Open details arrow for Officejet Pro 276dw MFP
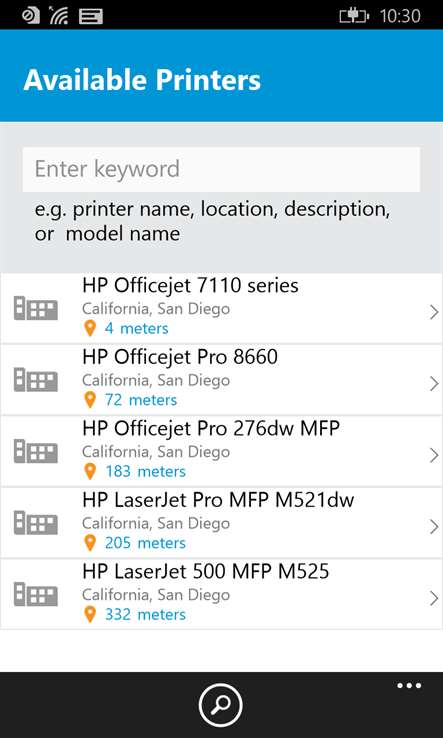 pos(434,455)
